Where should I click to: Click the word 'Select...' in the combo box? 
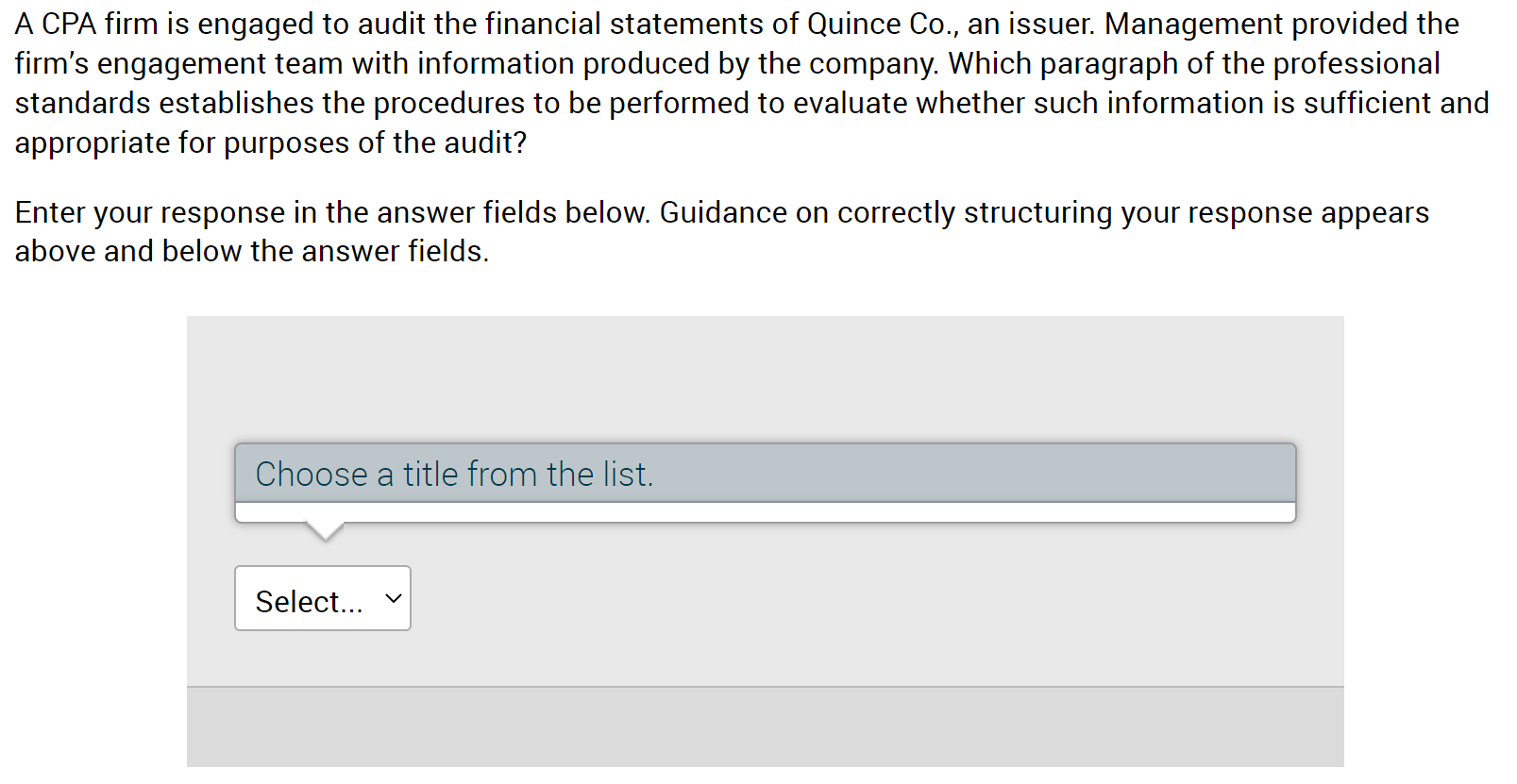(309, 601)
